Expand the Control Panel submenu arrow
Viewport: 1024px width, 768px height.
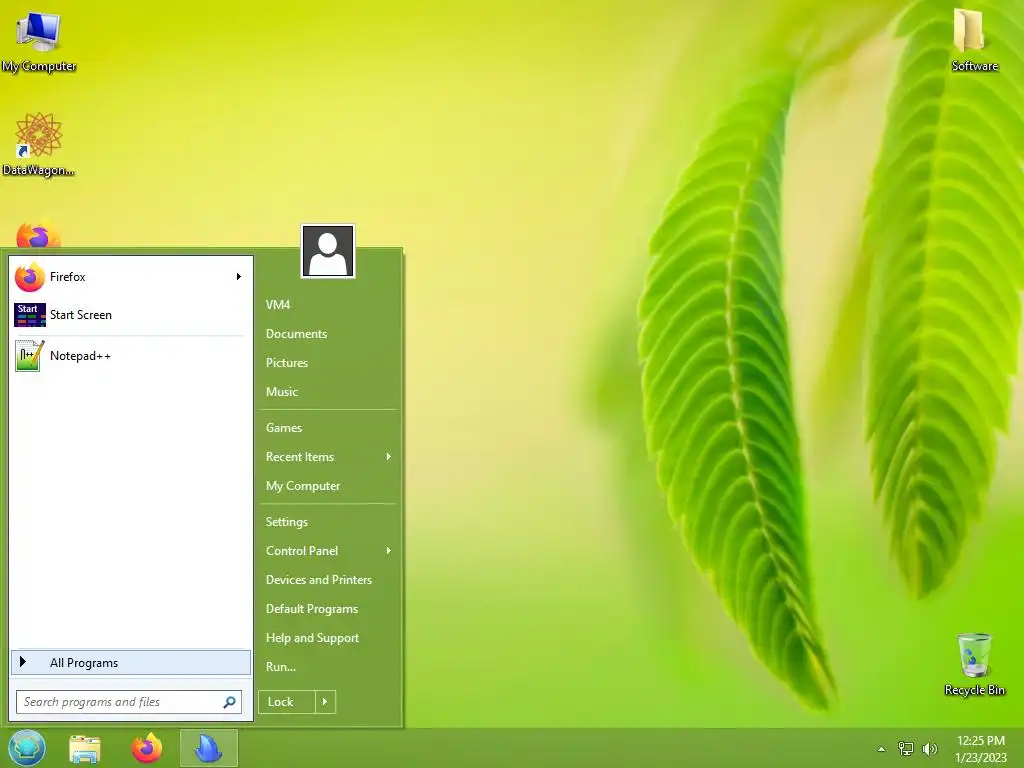[x=389, y=551]
